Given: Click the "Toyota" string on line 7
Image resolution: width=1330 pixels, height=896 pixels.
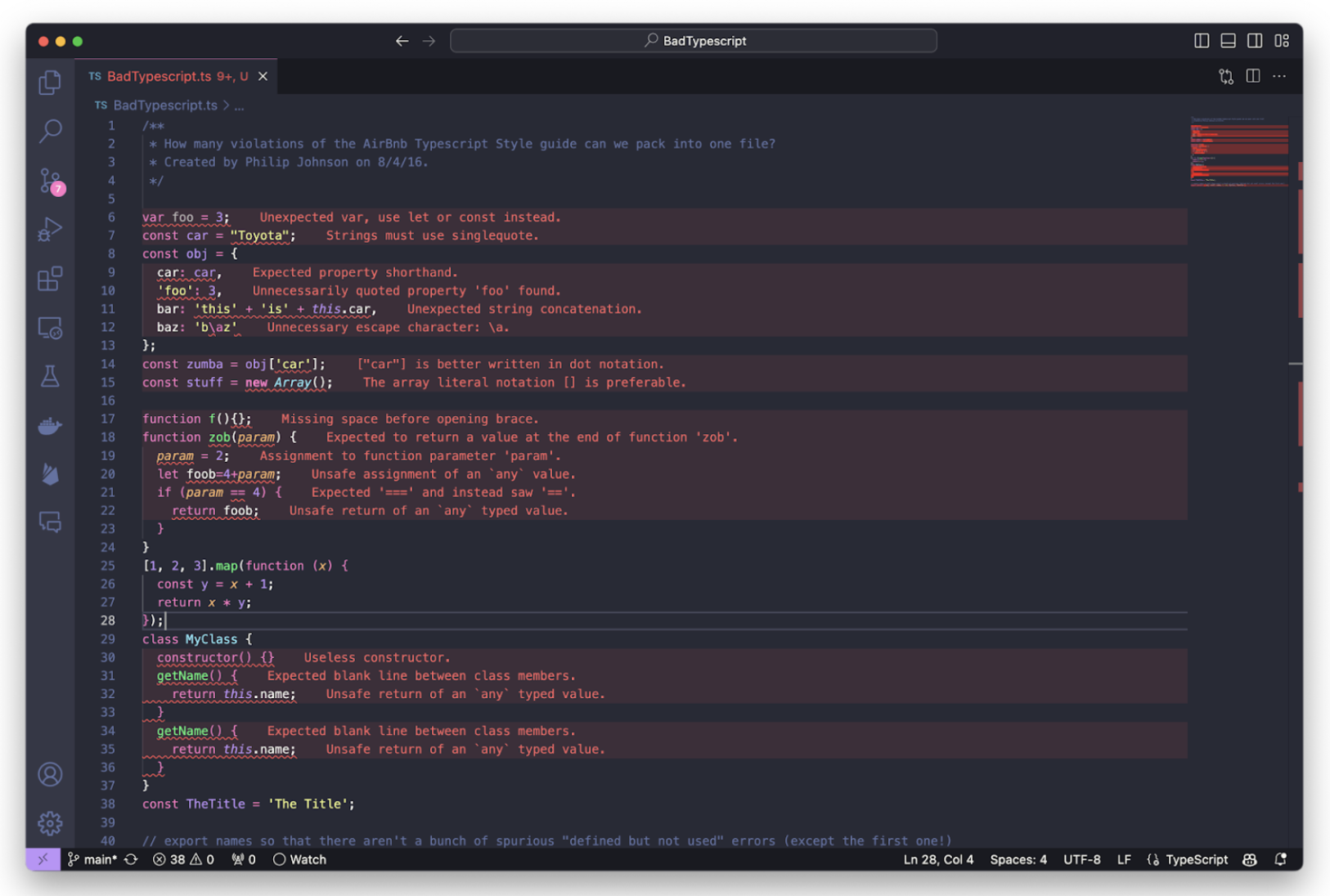Looking at the screenshot, I should [x=260, y=235].
